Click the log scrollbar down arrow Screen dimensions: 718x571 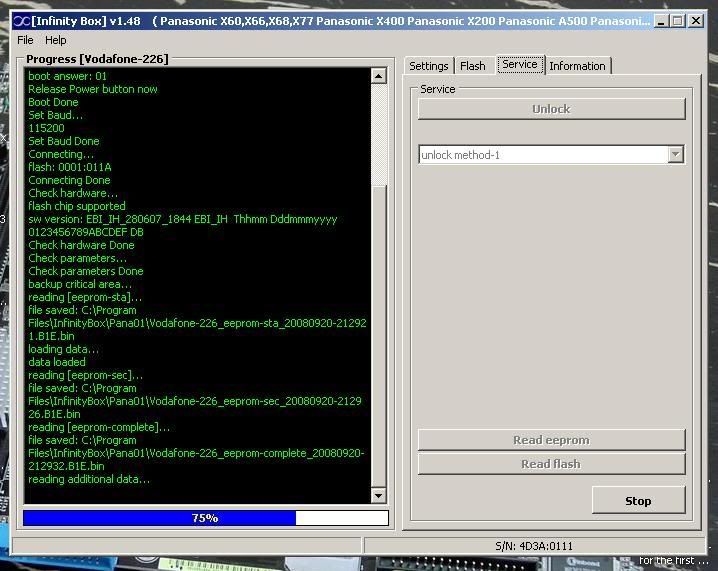coord(378,495)
